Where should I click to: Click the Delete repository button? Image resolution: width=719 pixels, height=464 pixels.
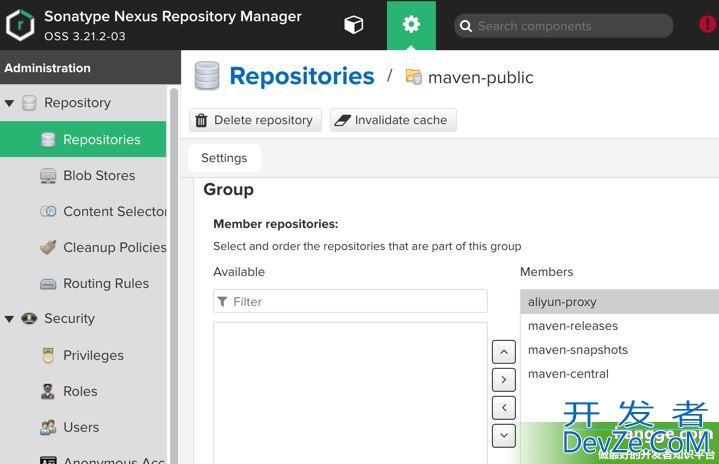click(255, 120)
